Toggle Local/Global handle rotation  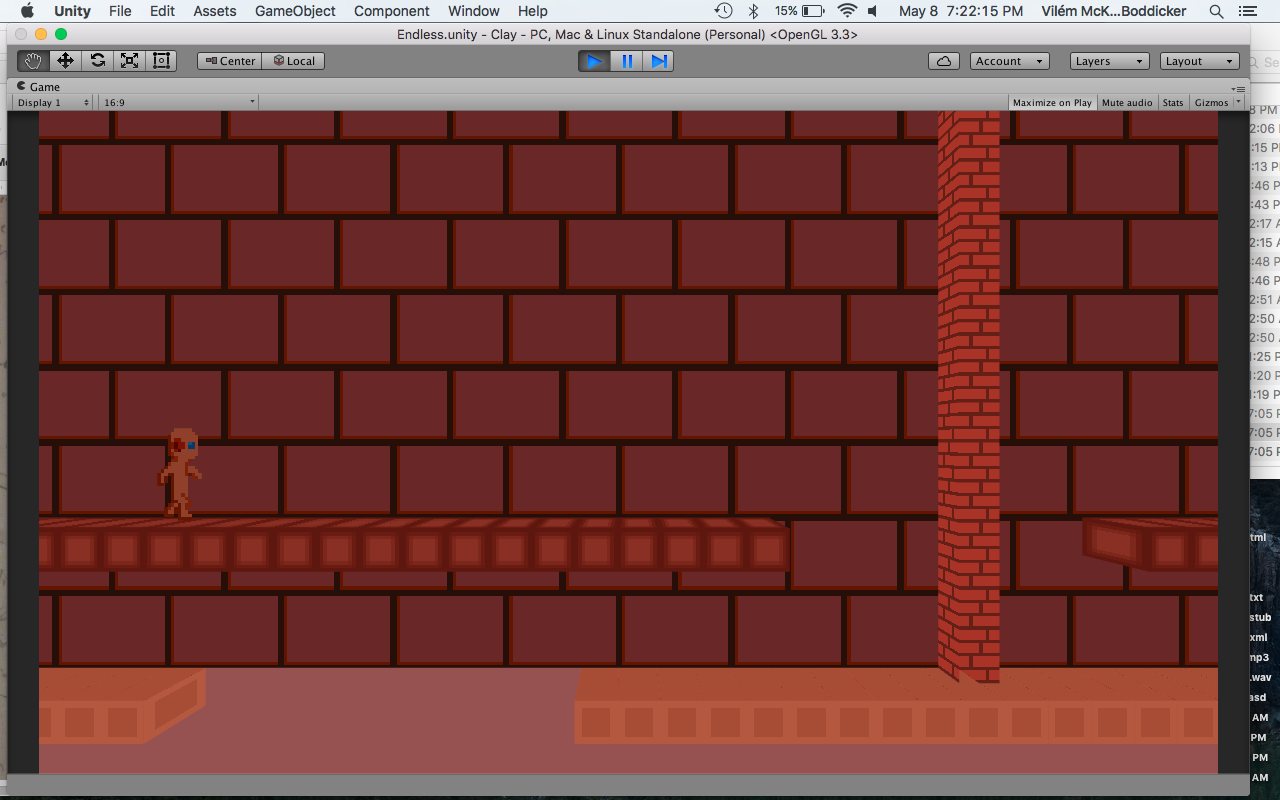pos(293,61)
